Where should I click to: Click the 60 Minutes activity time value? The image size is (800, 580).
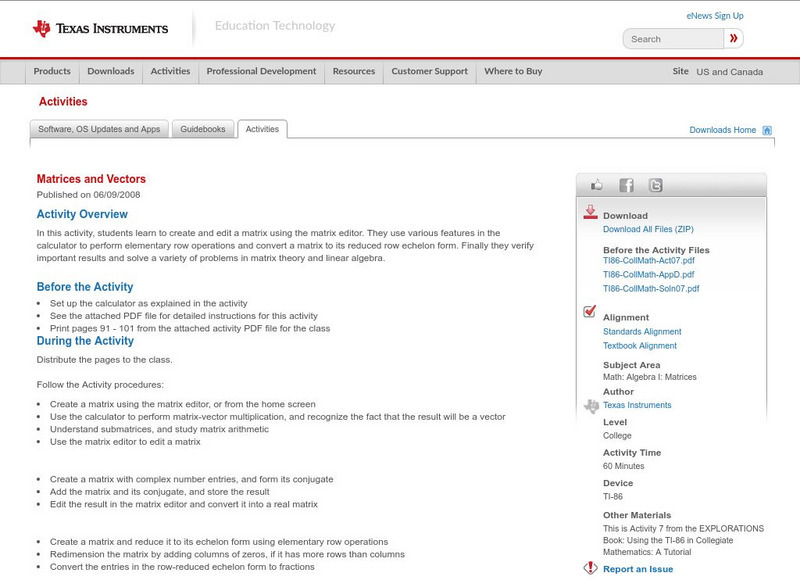coord(623,466)
